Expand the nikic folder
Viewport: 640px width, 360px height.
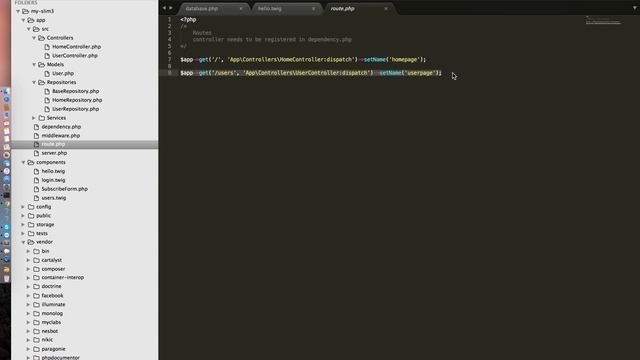click(x=29, y=340)
